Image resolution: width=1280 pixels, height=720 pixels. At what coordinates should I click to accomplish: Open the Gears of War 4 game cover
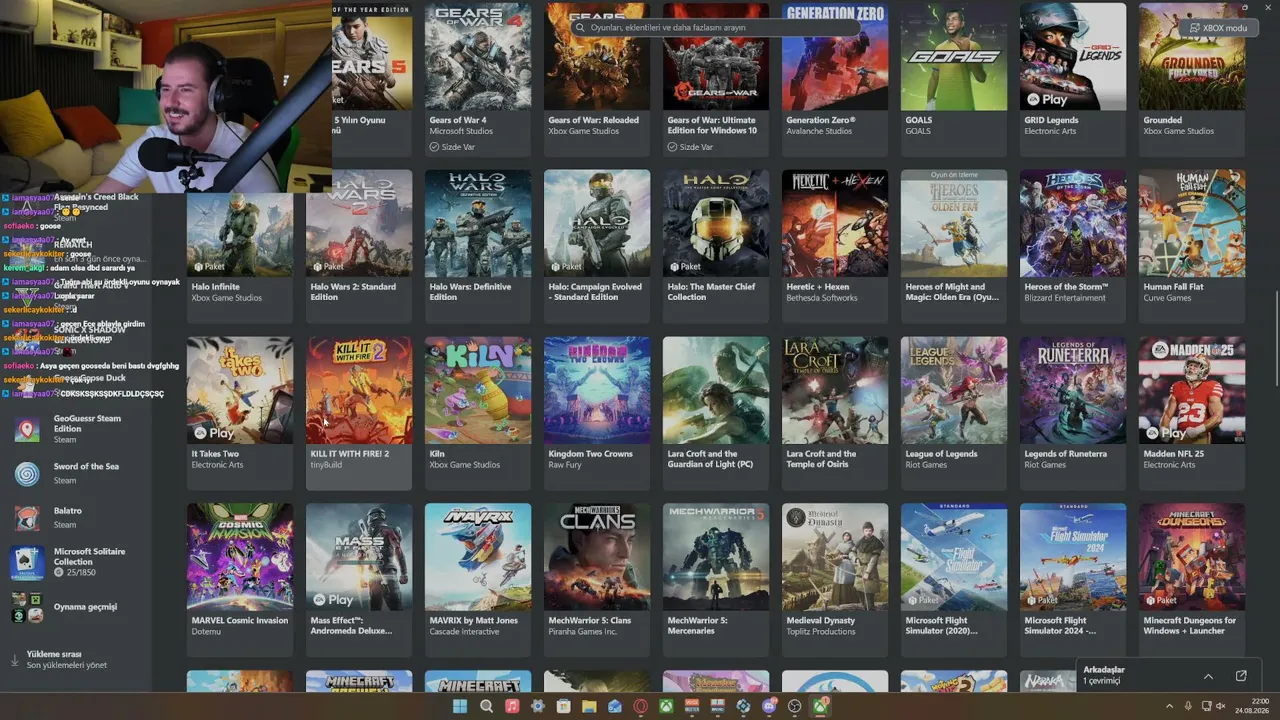point(478,57)
